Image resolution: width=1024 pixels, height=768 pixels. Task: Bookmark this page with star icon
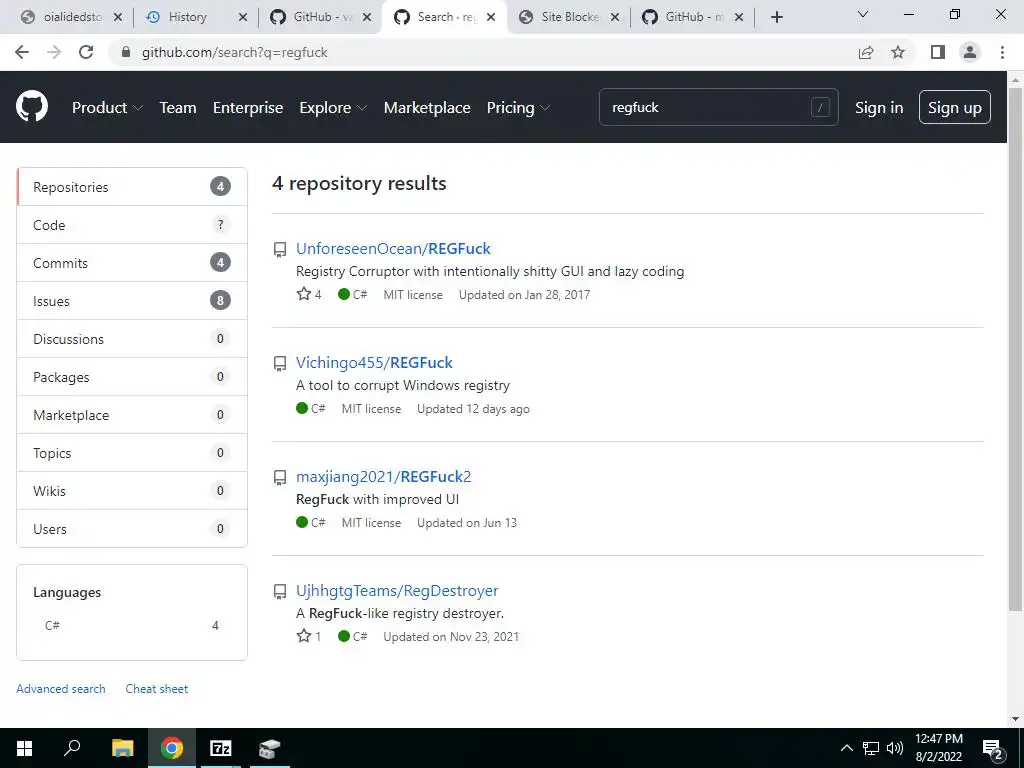[898, 52]
